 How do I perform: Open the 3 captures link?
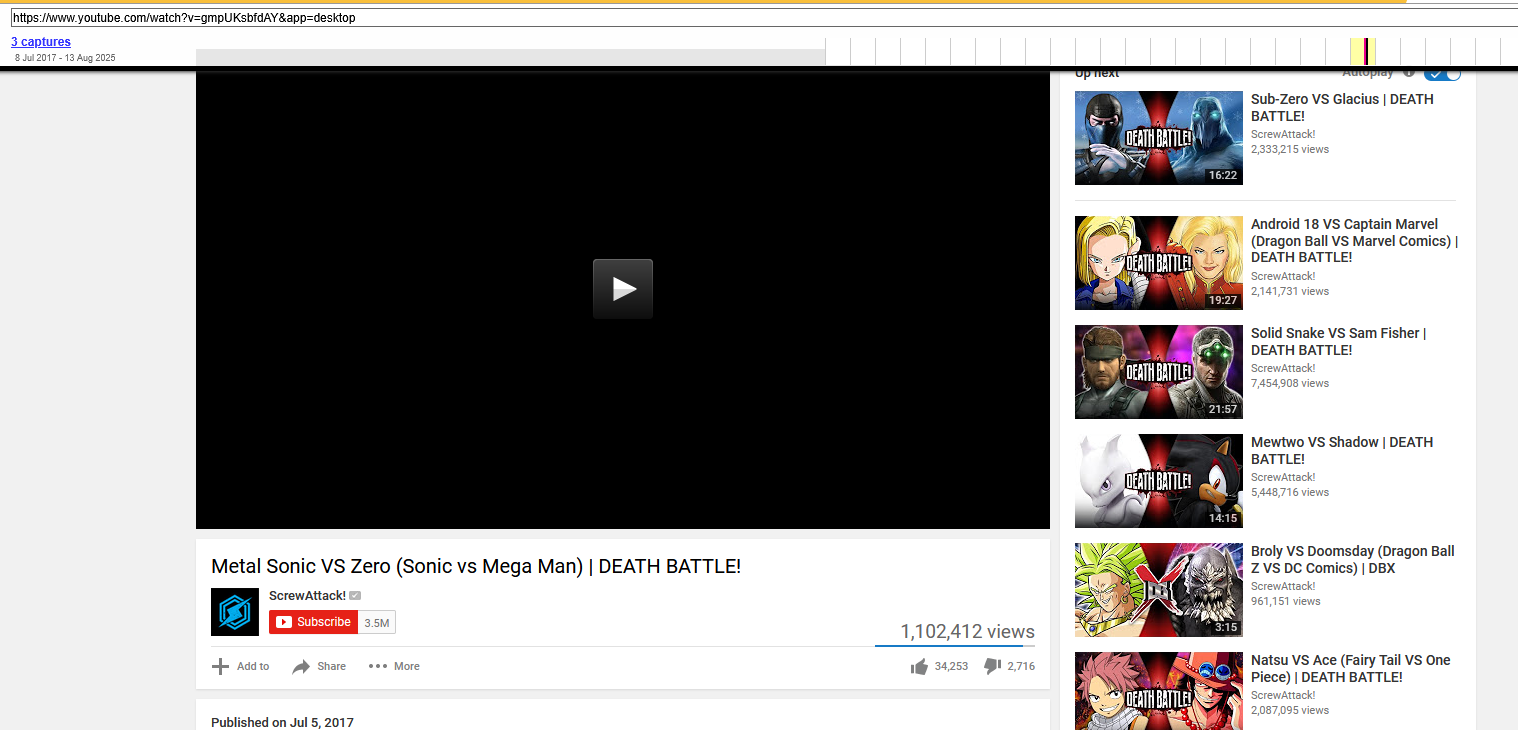pos(41,42)
